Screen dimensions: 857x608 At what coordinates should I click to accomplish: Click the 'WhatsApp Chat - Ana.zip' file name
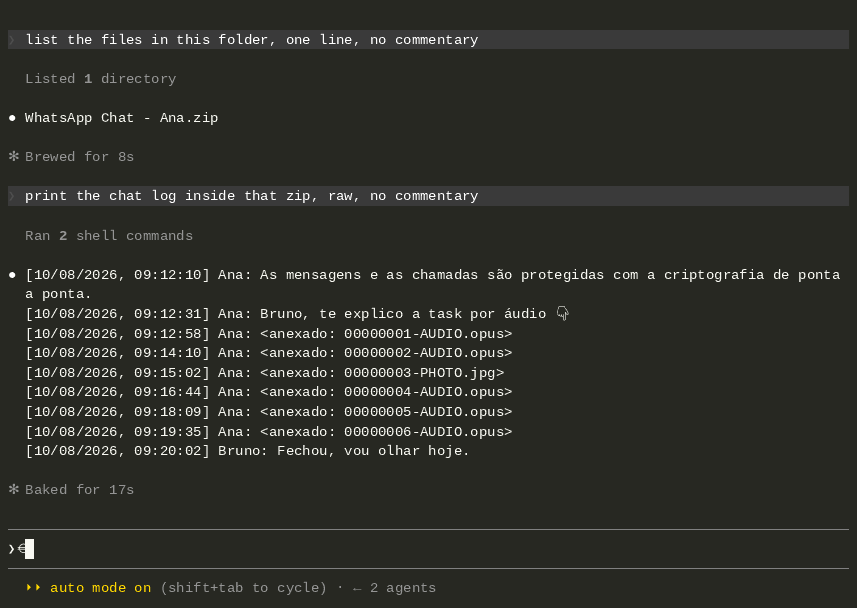pyautogui.click(x=121, y=118)
